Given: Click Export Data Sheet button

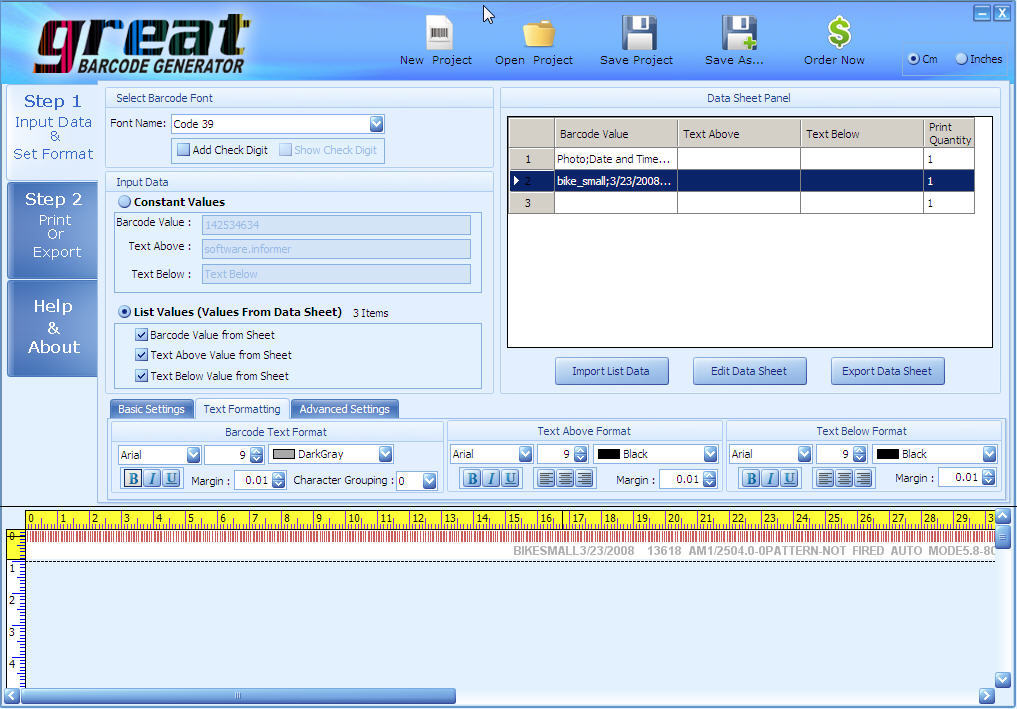Looking at the screenshot, I should point(887,372).
